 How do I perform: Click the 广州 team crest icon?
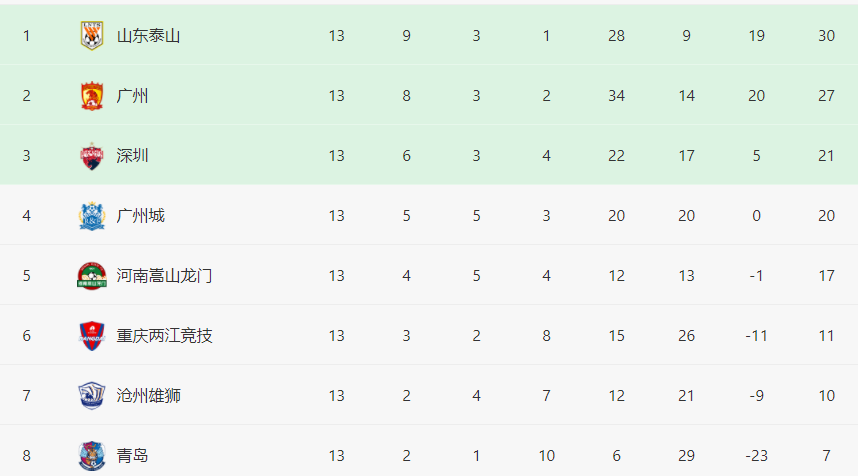[x=92, y=96]
